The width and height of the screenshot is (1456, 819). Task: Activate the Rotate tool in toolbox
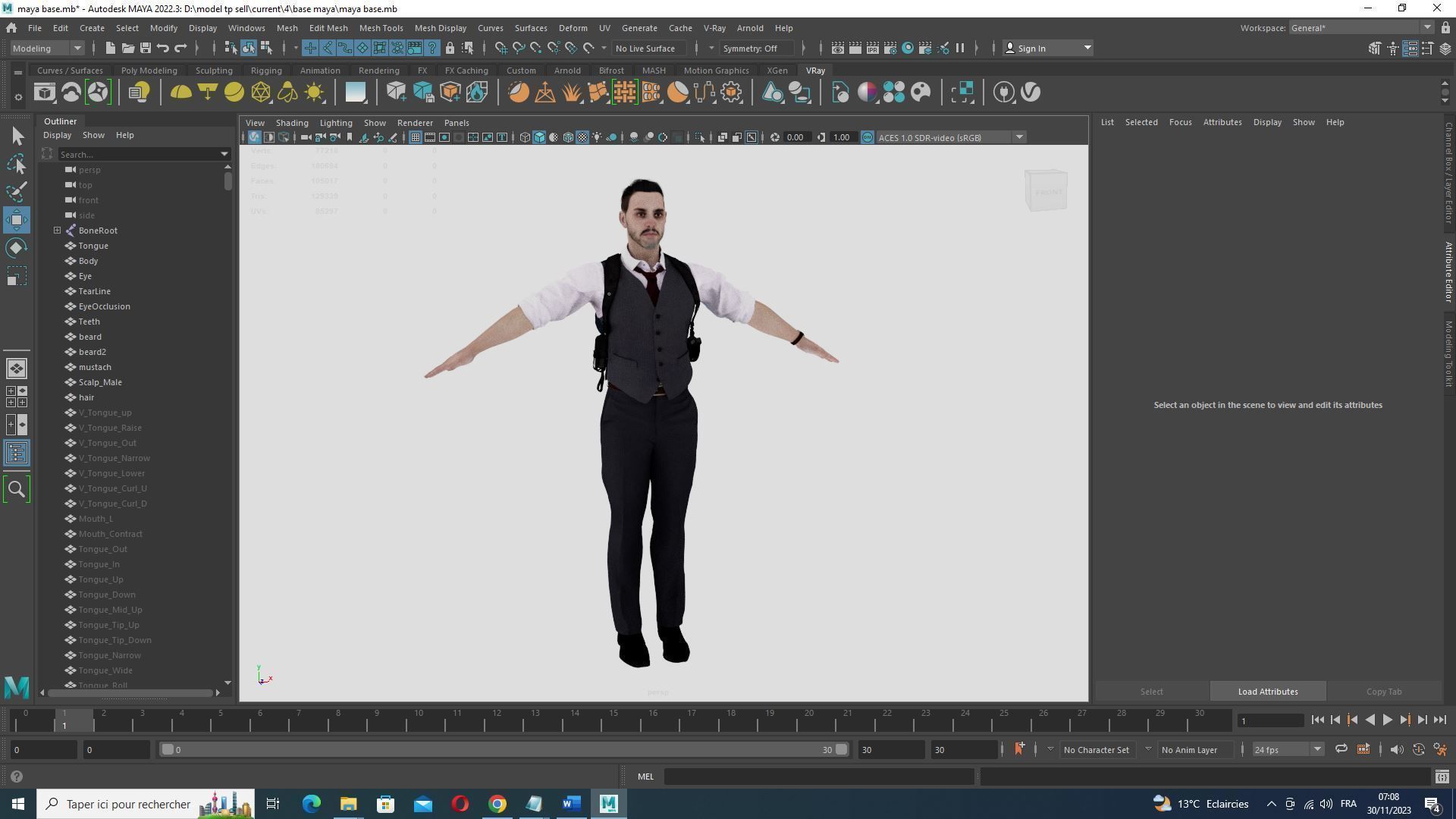17,248
